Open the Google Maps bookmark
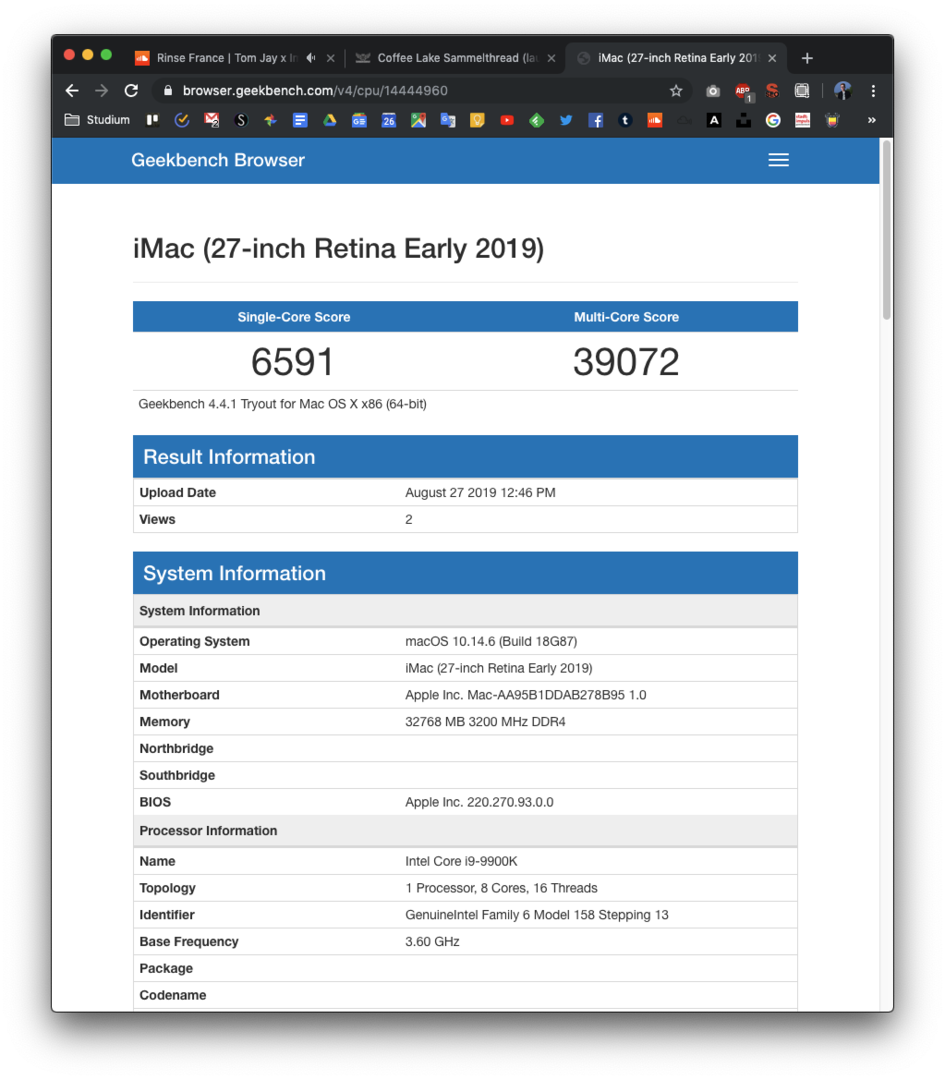Viewport: 945px width, 1080px height. pyautogui.click(x=418, y=121)
